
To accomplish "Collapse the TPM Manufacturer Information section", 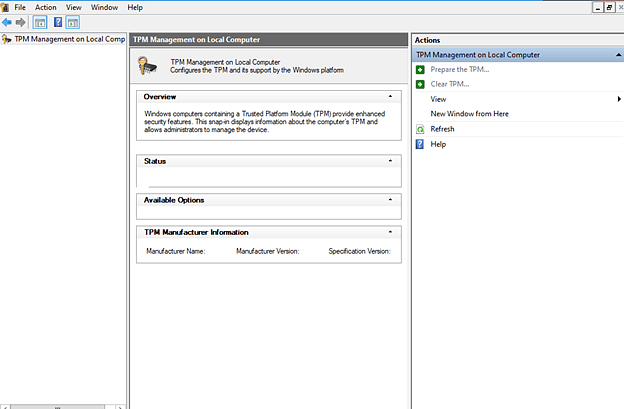I will pos(390,232).
